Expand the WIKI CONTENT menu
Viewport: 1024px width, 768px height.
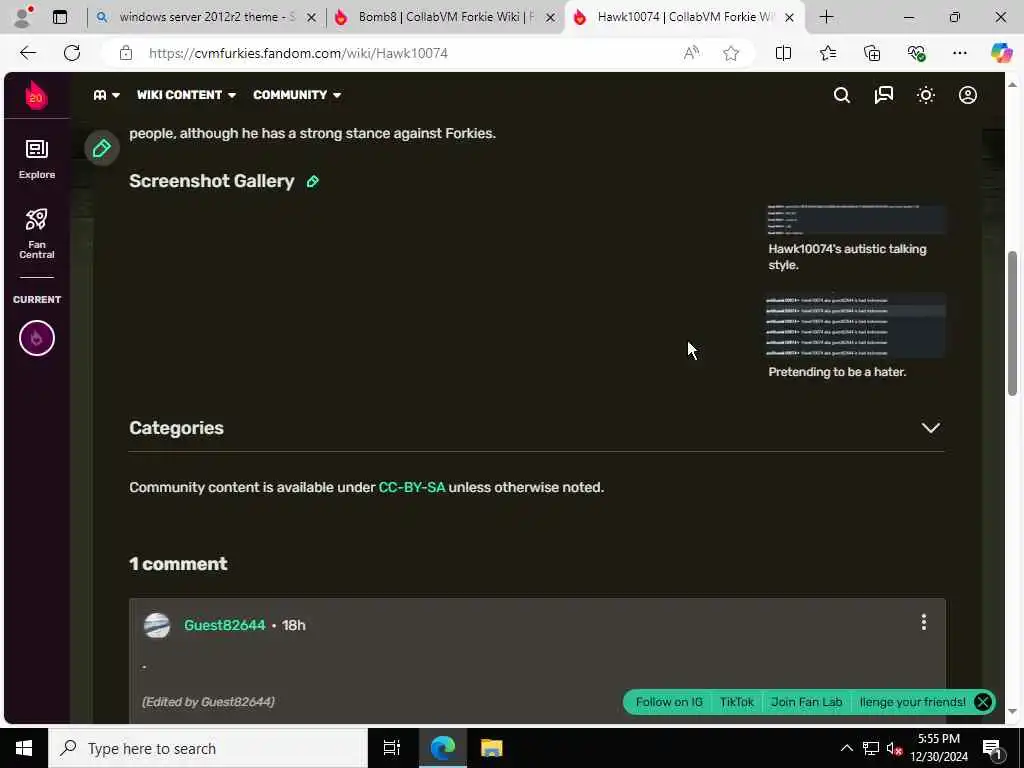(186, 95)
